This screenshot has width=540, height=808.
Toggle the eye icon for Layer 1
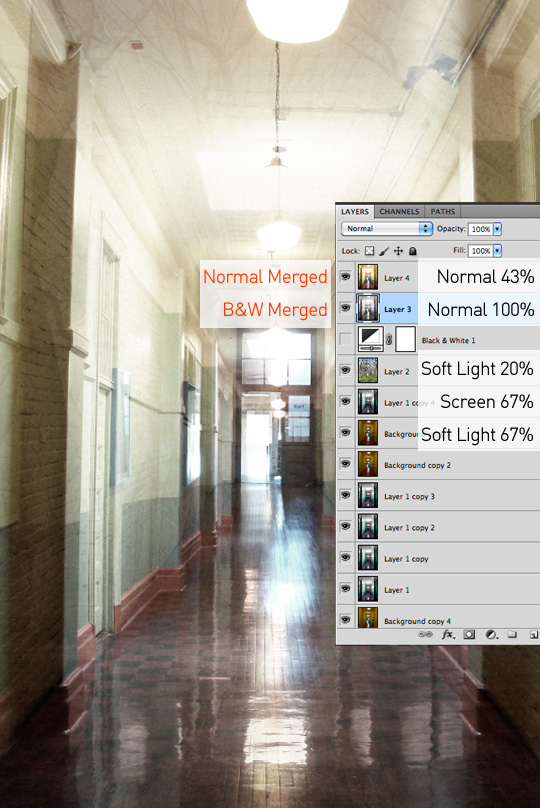(345, 588)
